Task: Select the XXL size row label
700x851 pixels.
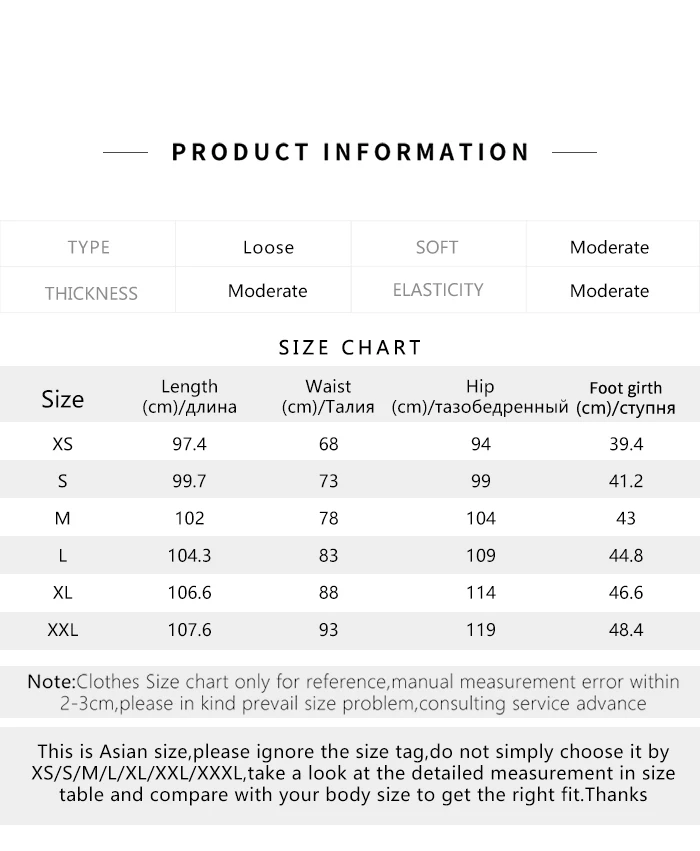Action: click(x=62, y=630)
